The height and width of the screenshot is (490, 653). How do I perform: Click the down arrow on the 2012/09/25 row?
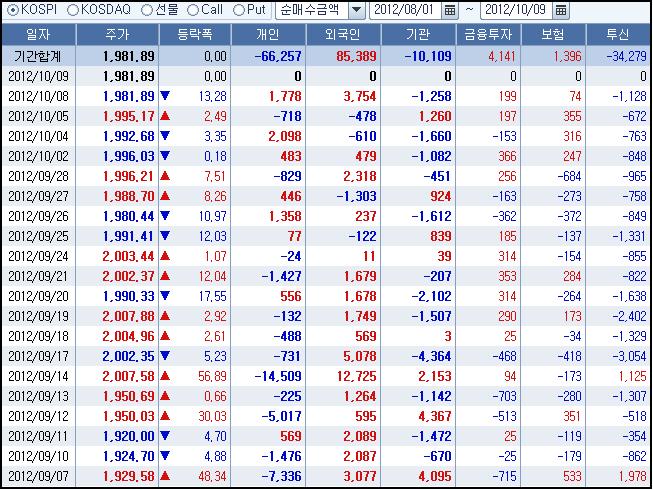click(165, 236)
